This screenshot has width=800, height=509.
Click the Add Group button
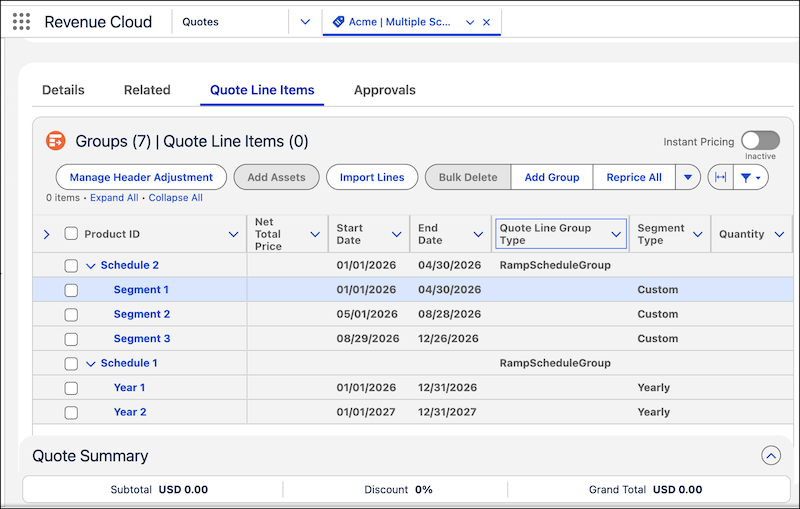click(552, 177)
